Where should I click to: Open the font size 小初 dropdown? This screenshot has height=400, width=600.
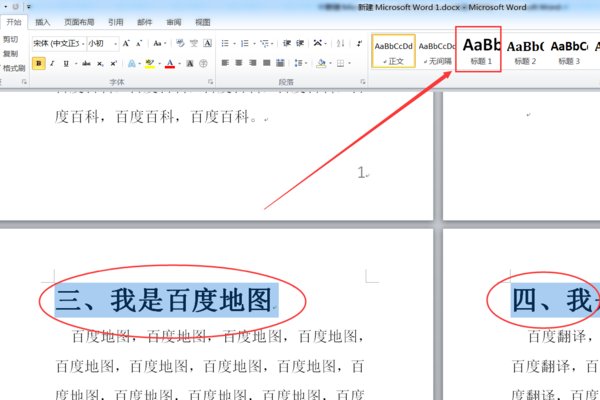tap(116, 44)
